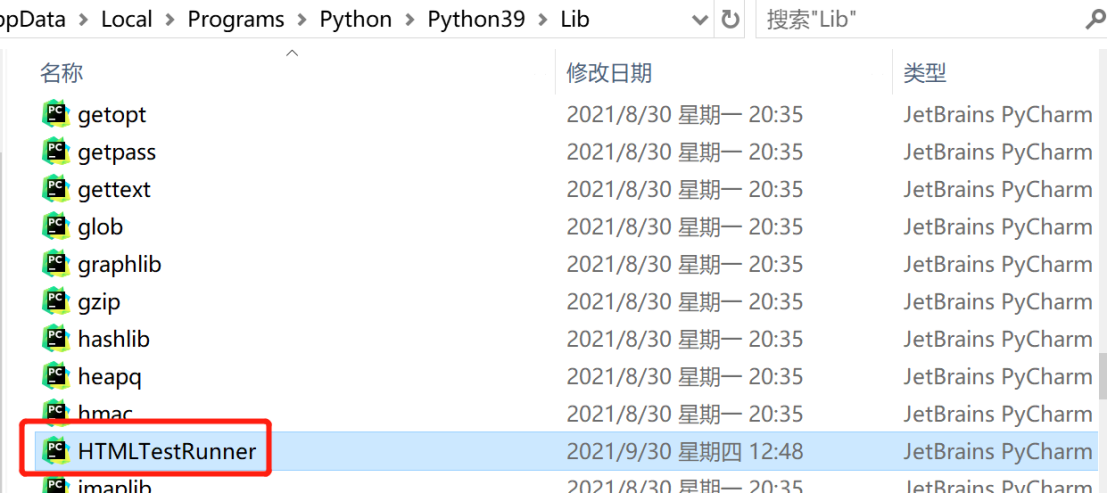This screenshot has width=1108, height=494.
Task: Click the PyCharm icon beside getopt
Action: pyautogui.click(x=57, y=114)
